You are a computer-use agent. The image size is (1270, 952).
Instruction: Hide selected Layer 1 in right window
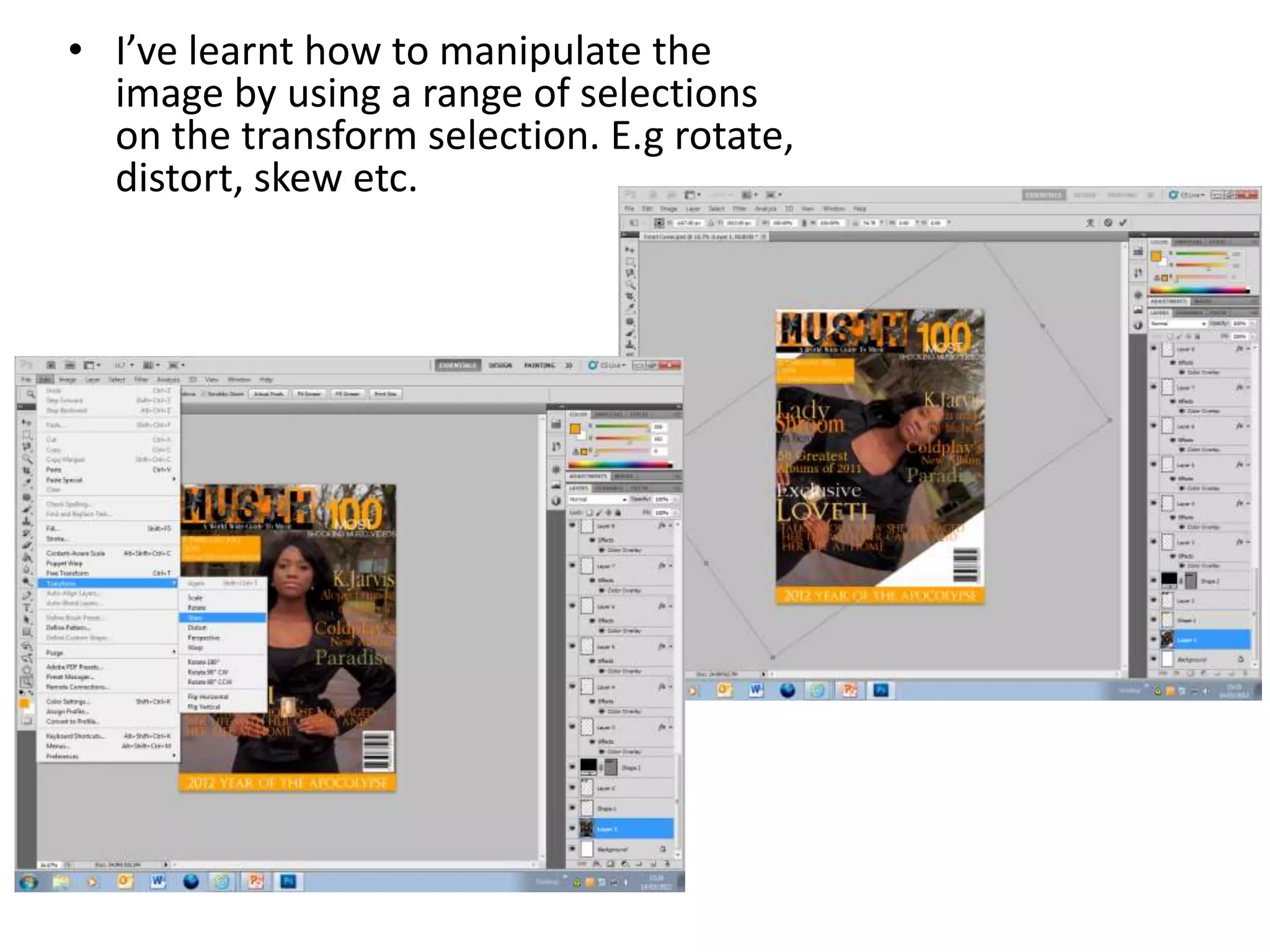point(1153,640)
